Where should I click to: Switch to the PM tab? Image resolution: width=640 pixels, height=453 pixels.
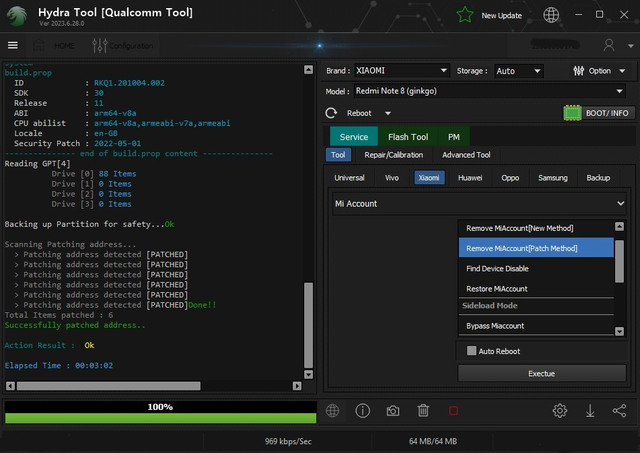click(453, 137)
